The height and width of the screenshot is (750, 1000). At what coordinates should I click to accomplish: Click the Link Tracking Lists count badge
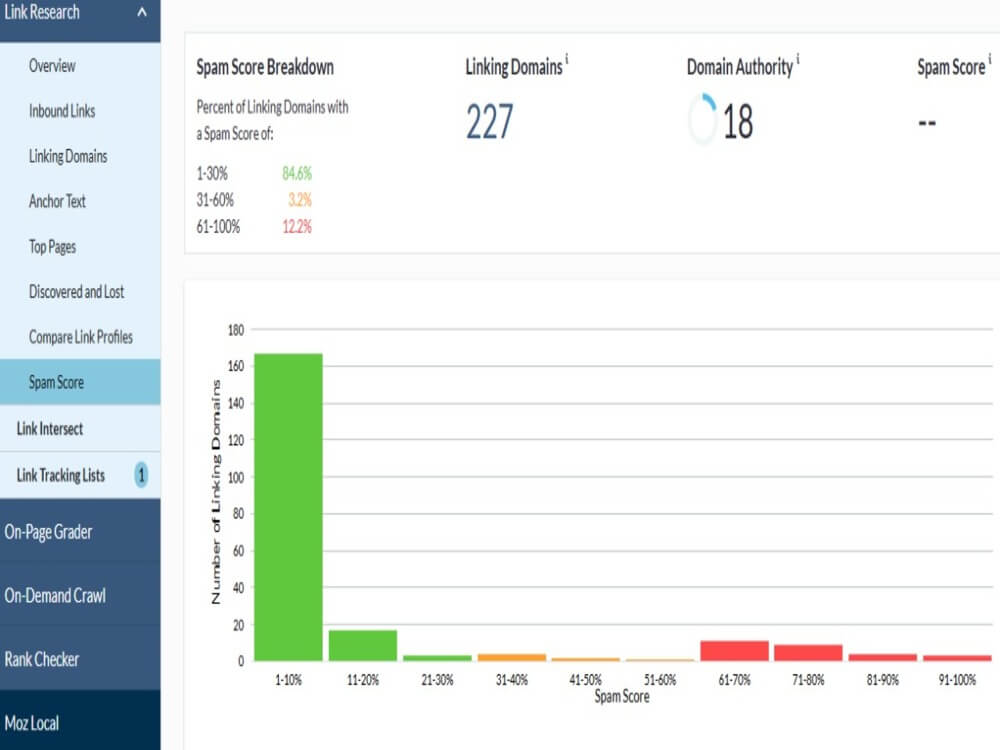click(141, 475)
